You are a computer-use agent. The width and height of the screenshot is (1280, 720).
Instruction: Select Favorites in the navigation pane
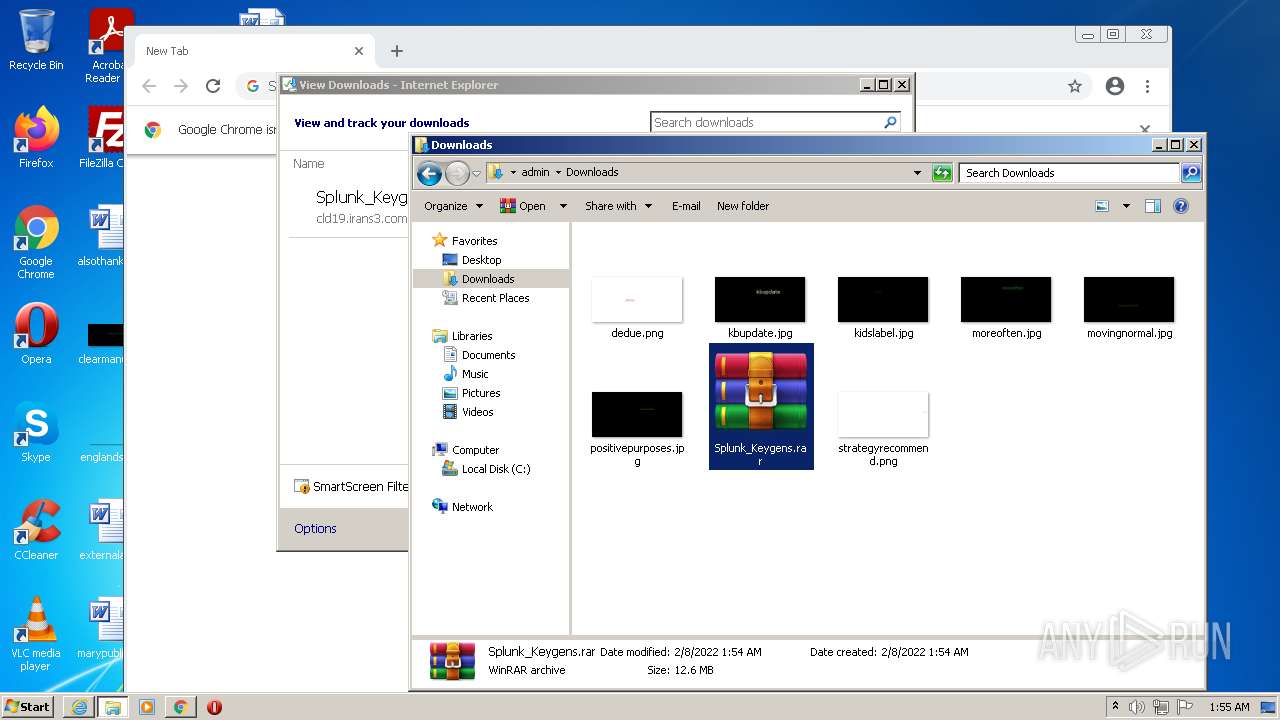465,241
